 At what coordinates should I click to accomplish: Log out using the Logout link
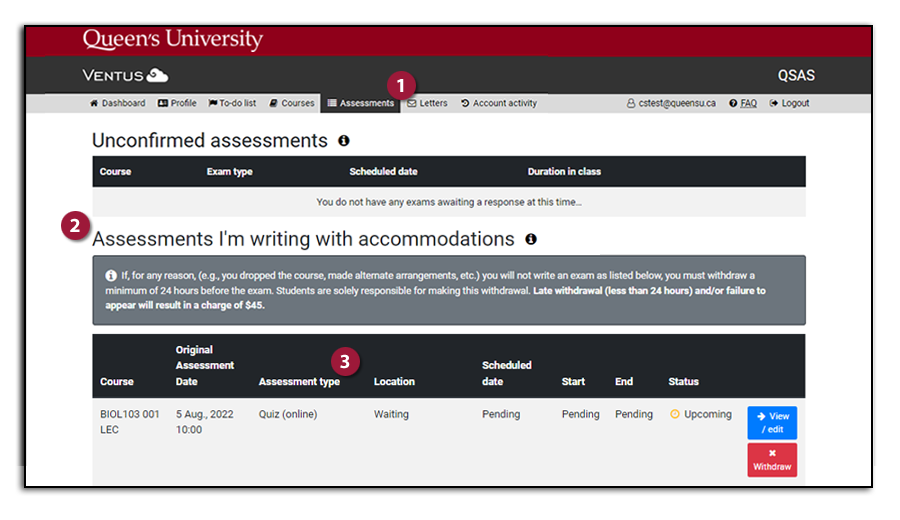point(790,103)
